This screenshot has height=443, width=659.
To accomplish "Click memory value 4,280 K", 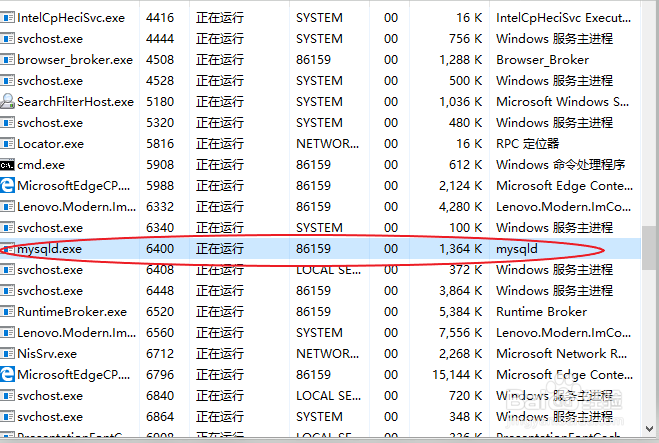I will [461, 207].
